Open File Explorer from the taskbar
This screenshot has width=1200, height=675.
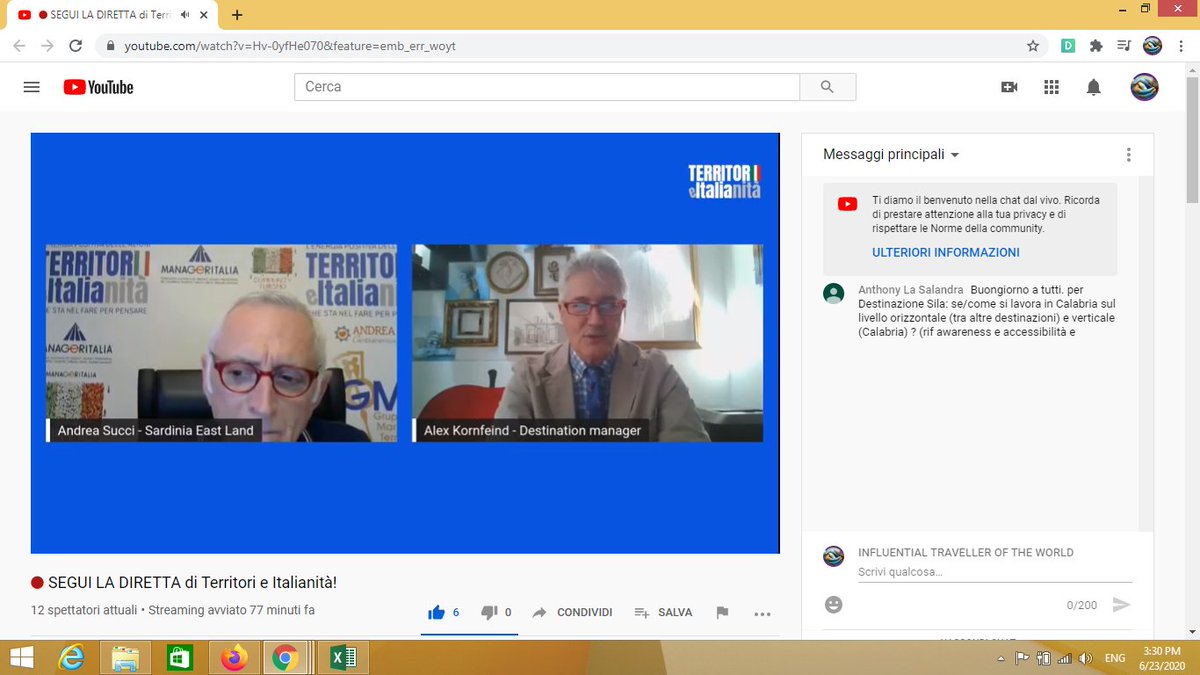126,657
